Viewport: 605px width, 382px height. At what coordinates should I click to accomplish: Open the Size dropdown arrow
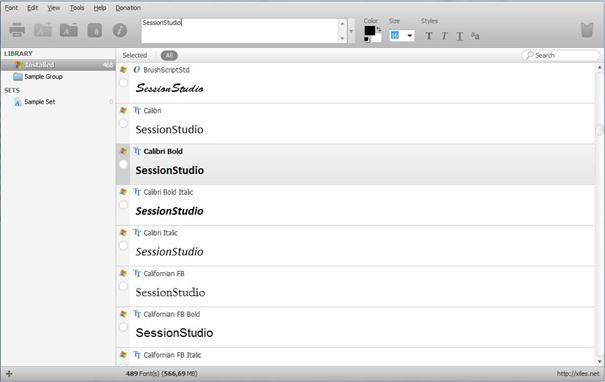[x=409, y=36]
